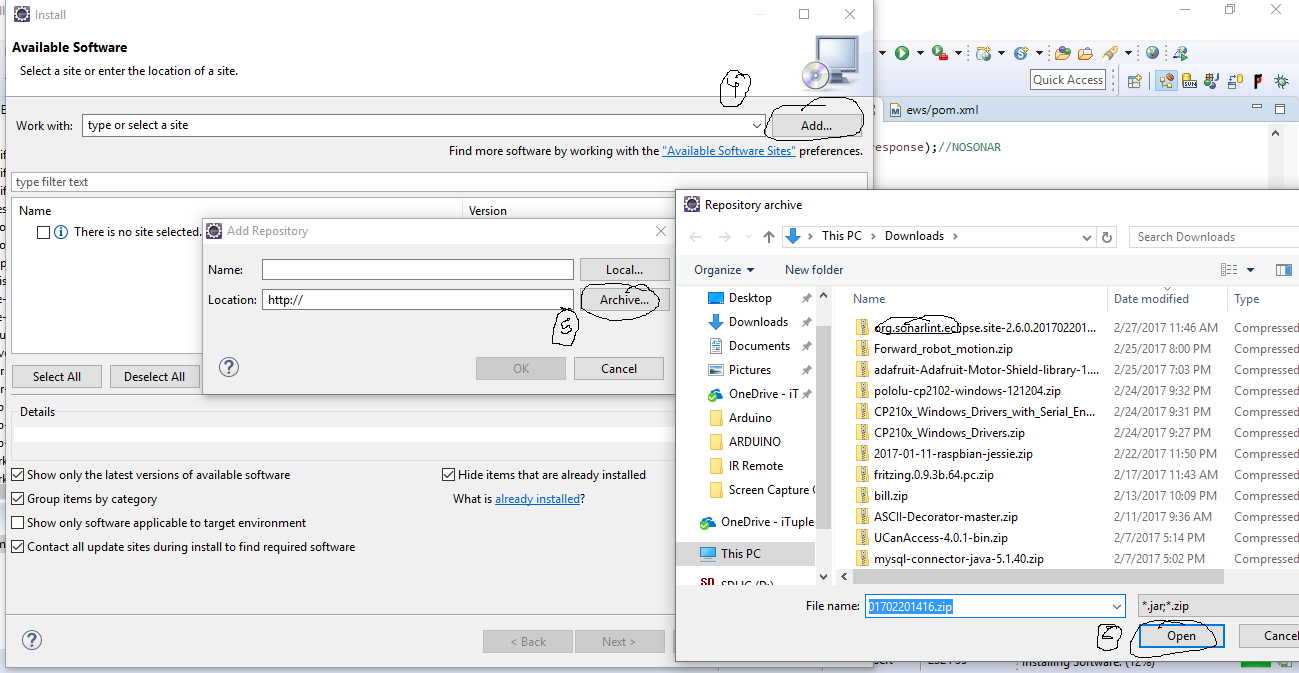Switch to the Debug perspective bug icon

tap(1281, 81)
